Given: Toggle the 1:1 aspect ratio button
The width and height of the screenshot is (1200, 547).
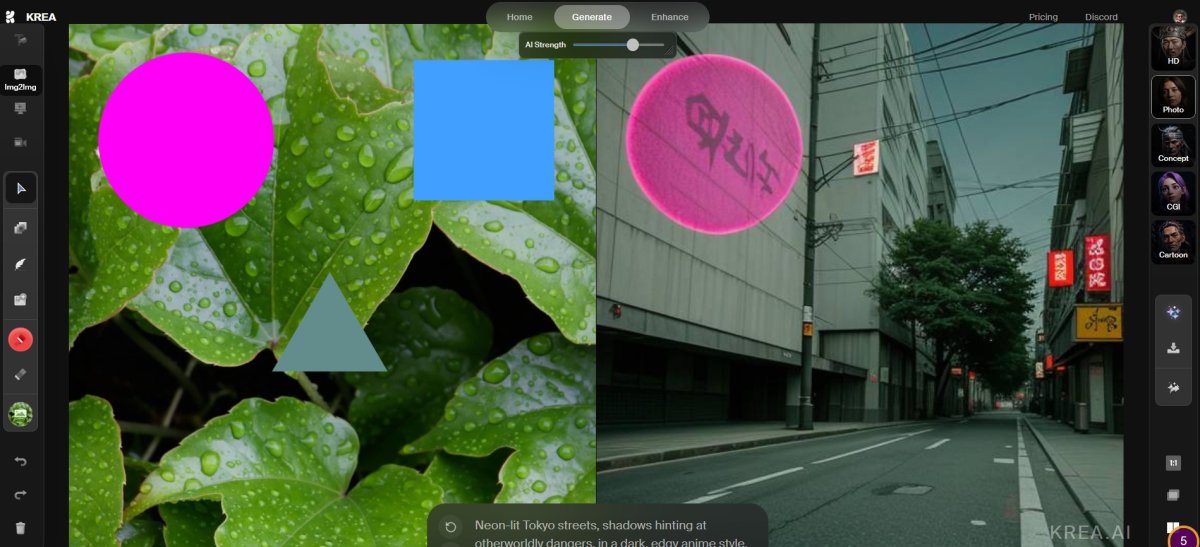Looking at the screenshot, I should click(1173, 463).
